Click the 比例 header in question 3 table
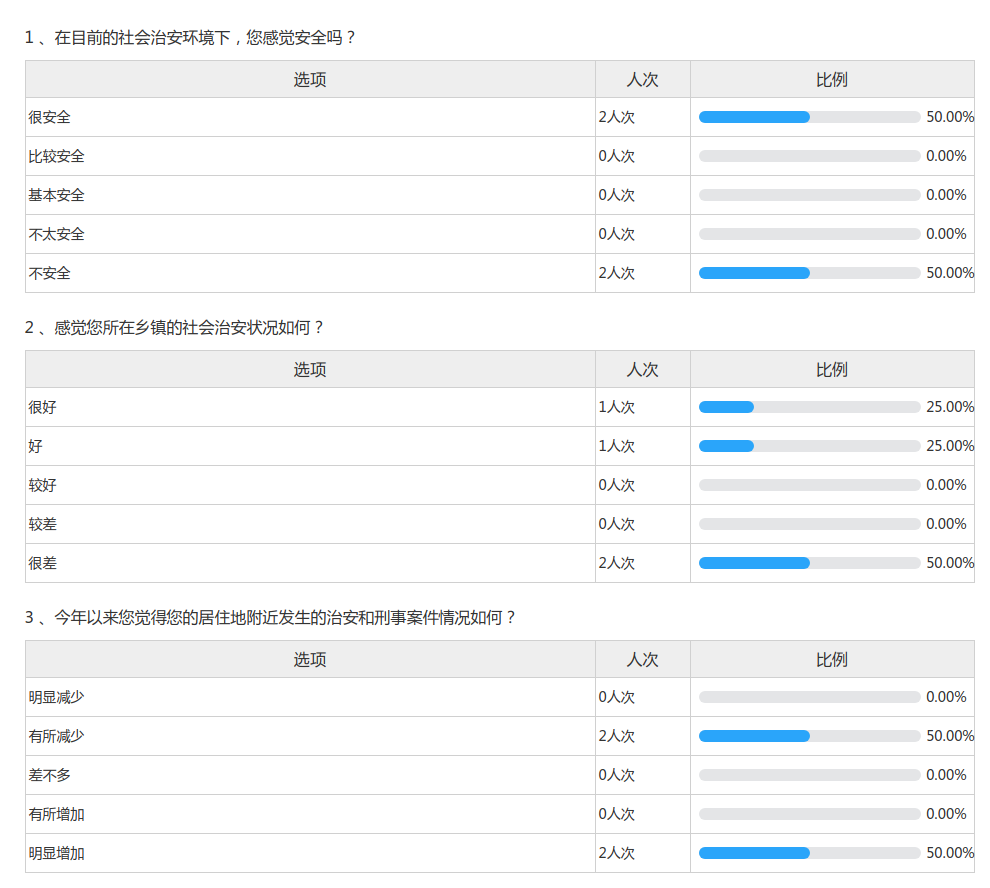The width and height of the screenshot is (990, 888). [832, 659]
